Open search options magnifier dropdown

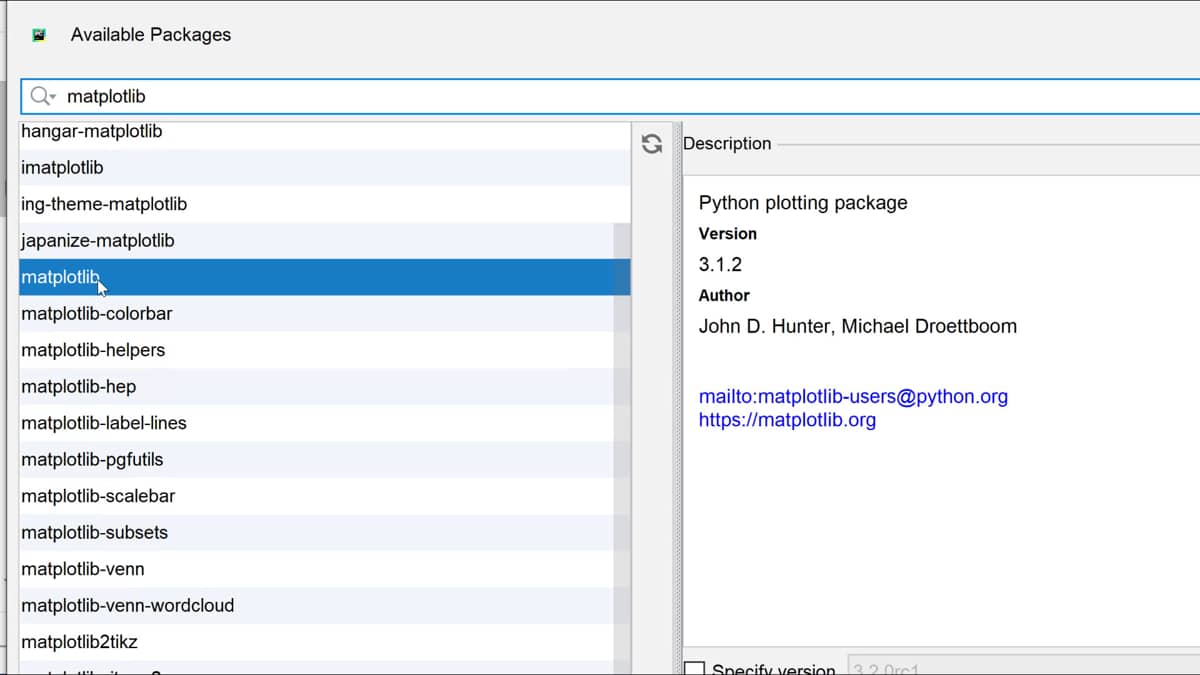pos(43,96)
